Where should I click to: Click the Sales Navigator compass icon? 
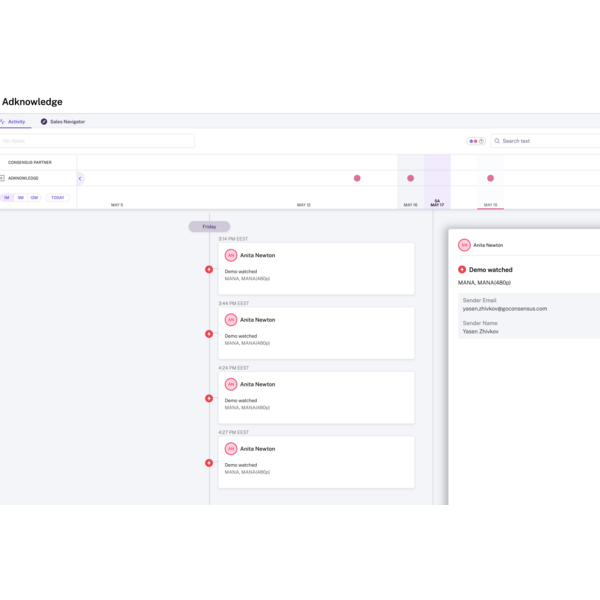(44, 121)
